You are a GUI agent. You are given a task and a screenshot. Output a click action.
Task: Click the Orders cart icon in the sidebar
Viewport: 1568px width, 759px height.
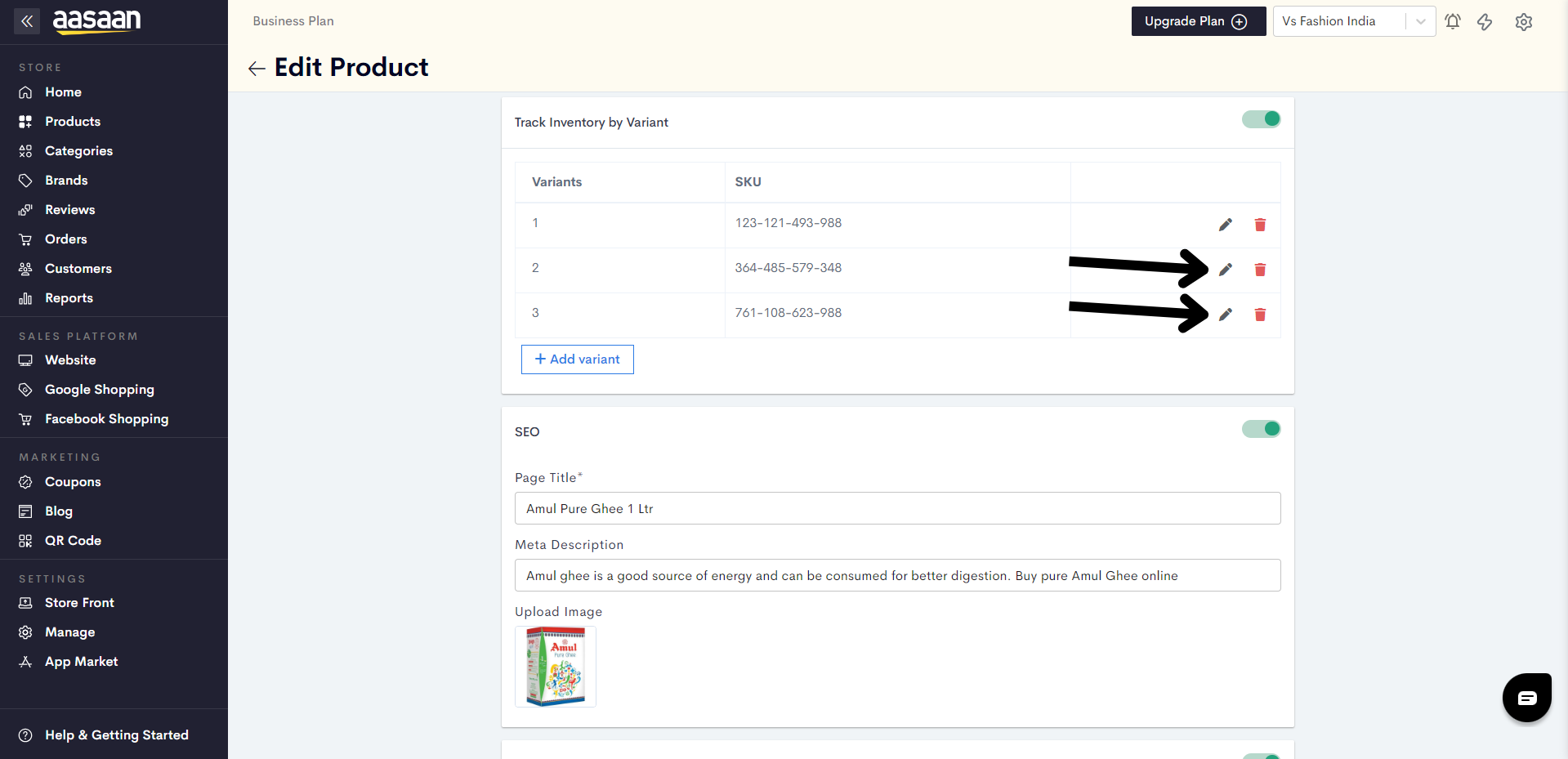tap(25, 239)
